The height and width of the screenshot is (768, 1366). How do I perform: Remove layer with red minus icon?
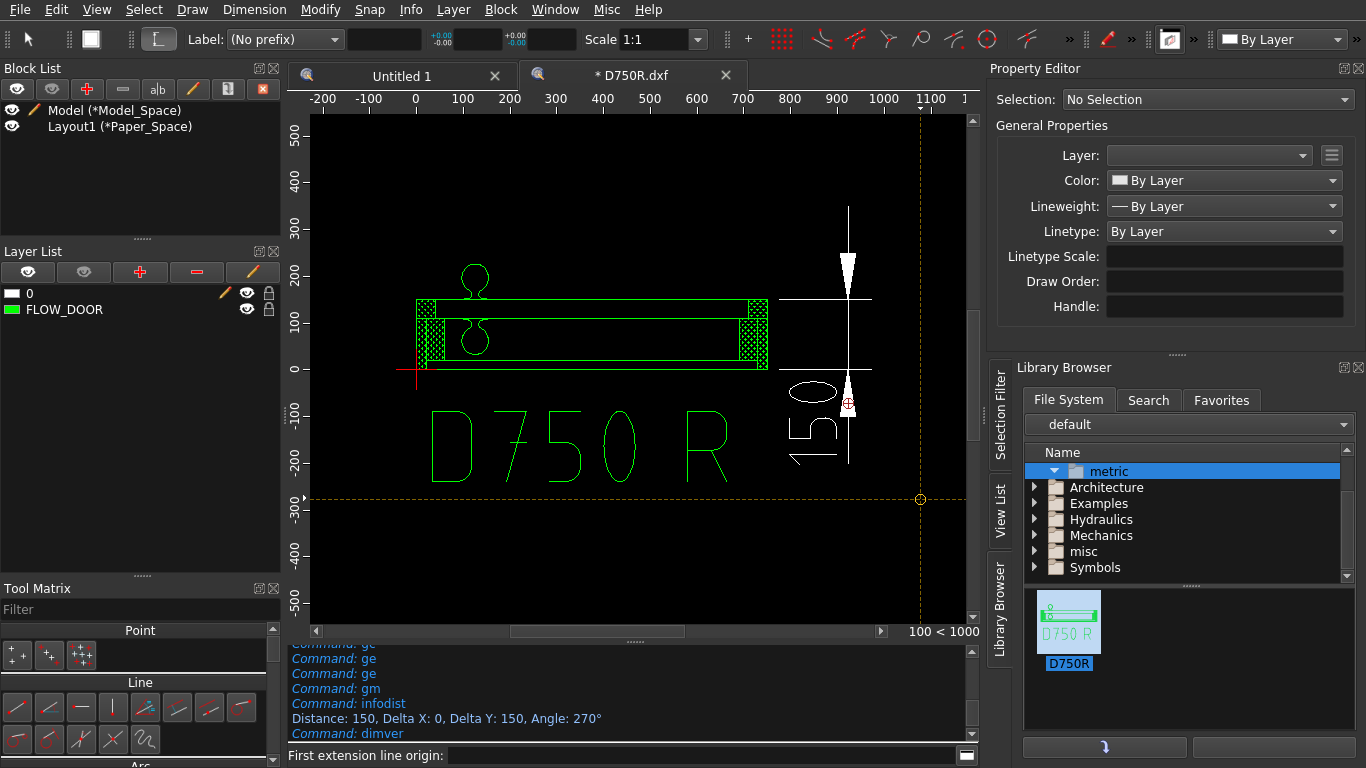coord(196,272)
